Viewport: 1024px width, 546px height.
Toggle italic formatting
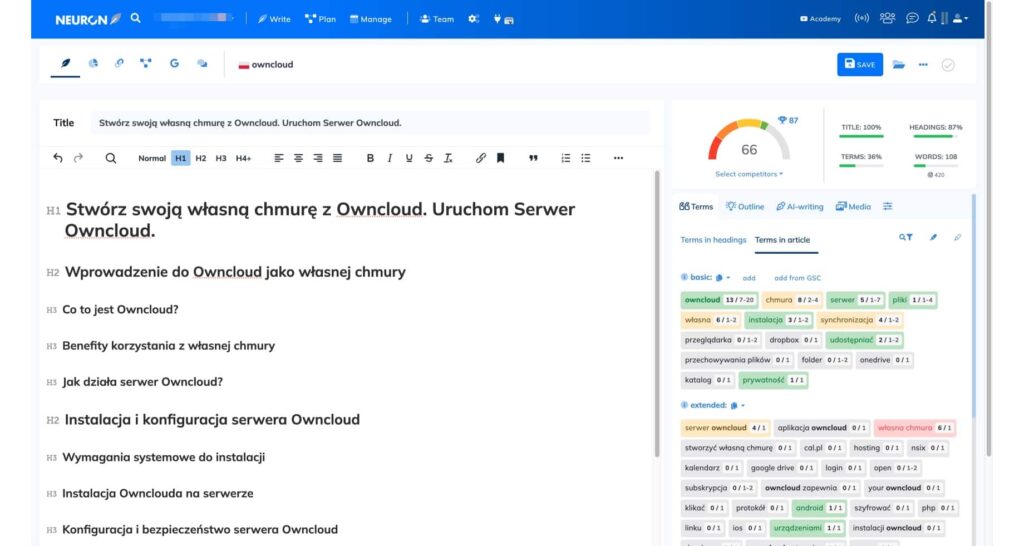click(x=389, y=158)
